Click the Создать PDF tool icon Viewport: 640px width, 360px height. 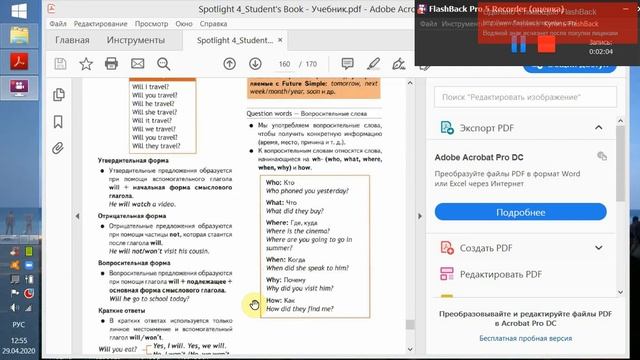(447, 248)
